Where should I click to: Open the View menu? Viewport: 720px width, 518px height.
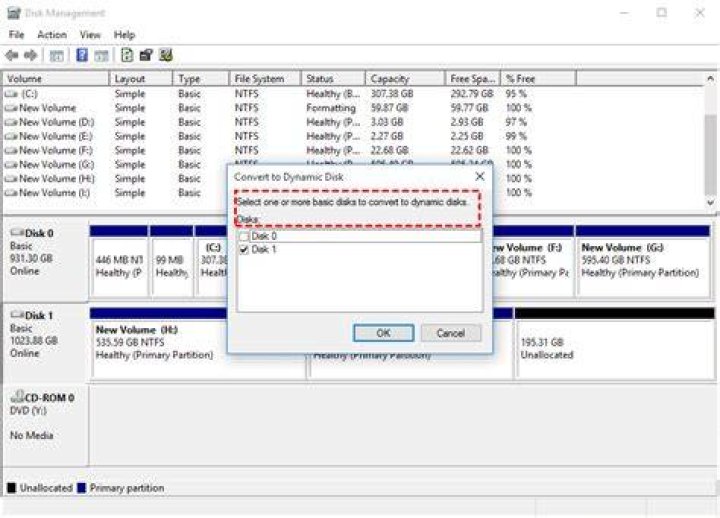(90, 35)
